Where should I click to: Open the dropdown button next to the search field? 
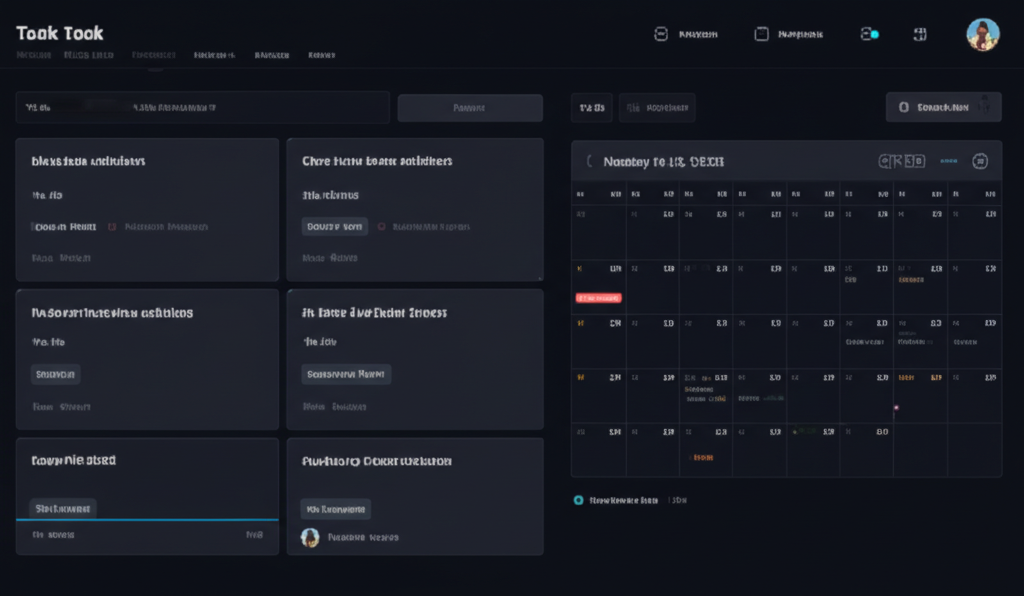coord(470,108)
